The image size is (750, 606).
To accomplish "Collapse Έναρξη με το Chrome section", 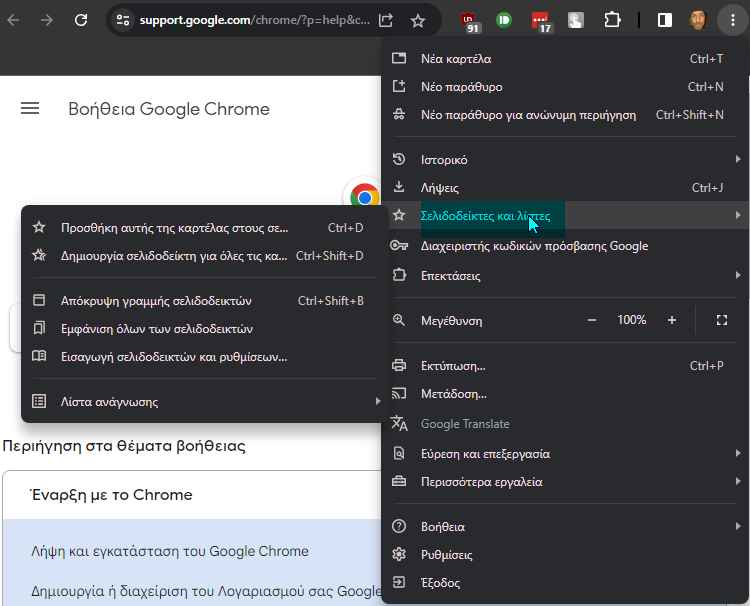I will (192, 495).
